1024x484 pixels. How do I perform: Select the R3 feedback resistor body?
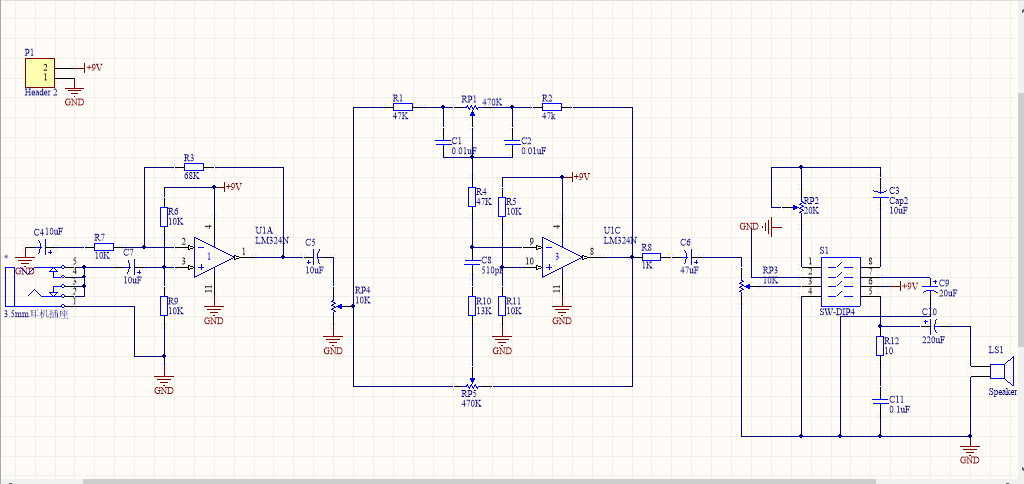click(x=194, y=167)
